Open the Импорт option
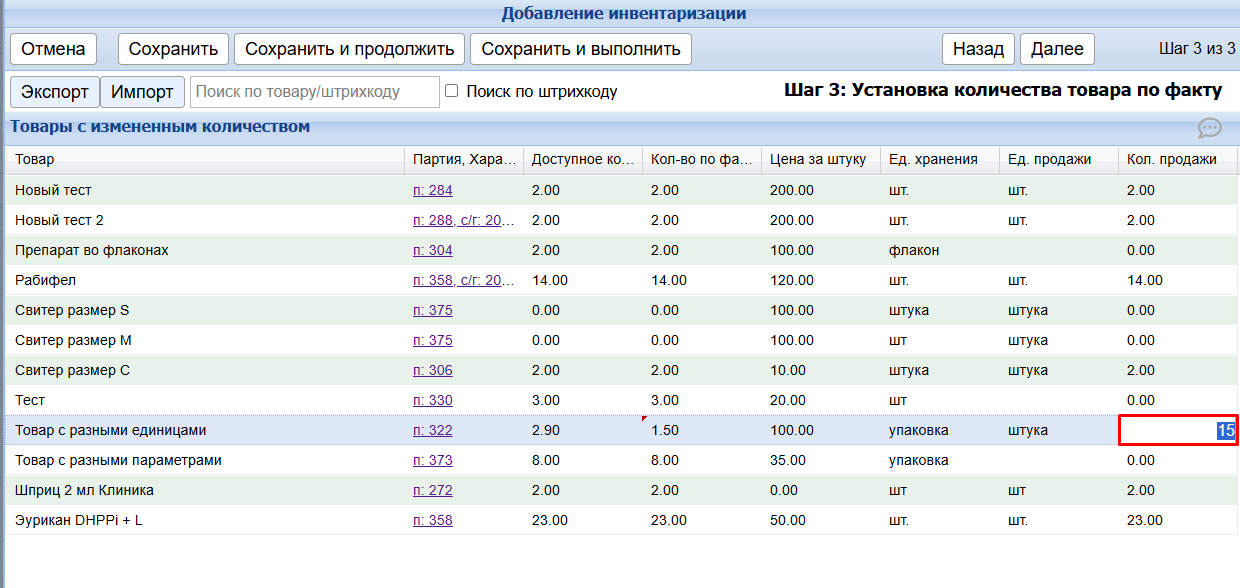Viewport: 1240px width, 588px height. pyautogui.click(x=142, y=92)
